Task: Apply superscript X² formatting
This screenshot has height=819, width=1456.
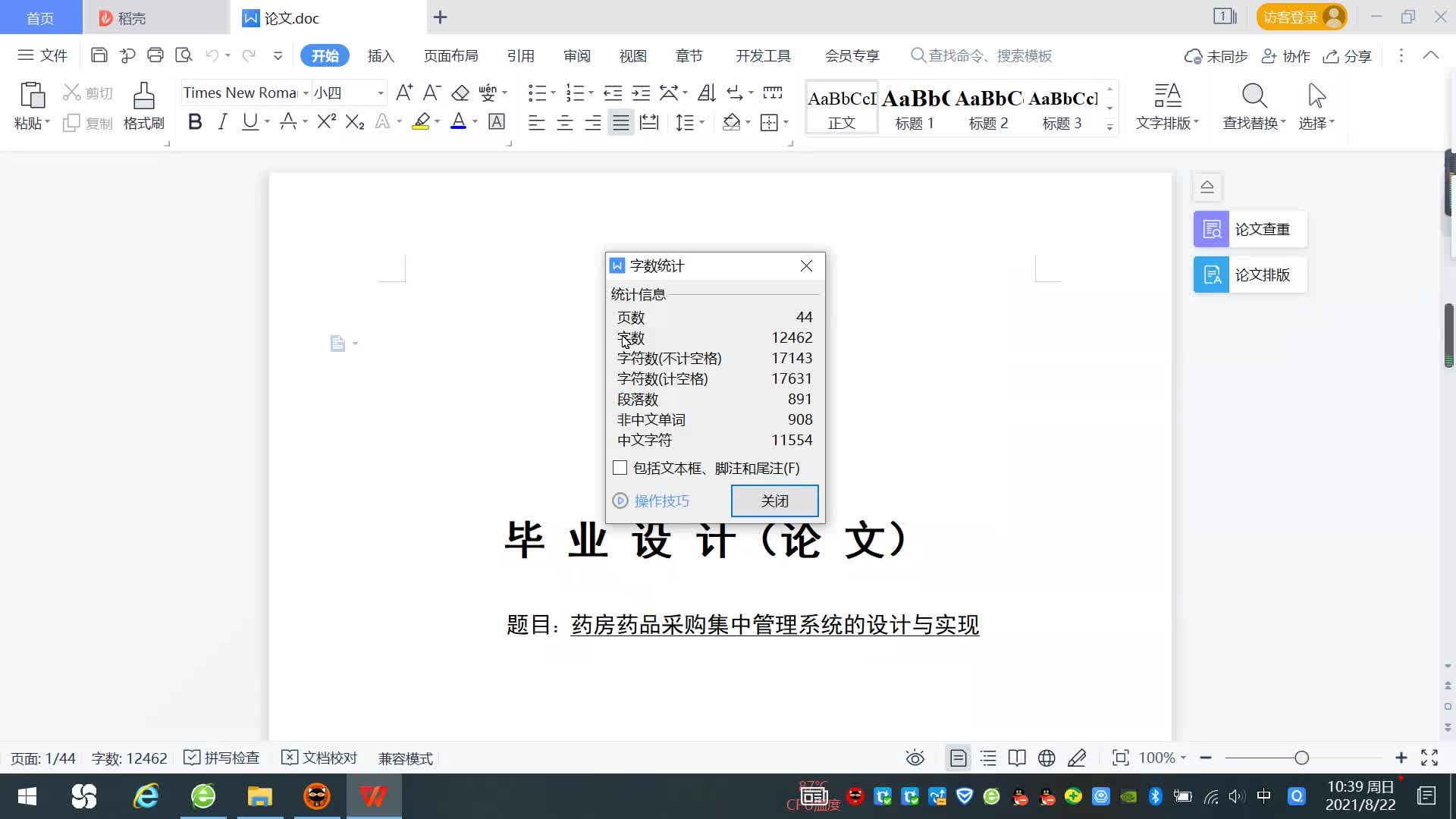Action: coord(327,121)
